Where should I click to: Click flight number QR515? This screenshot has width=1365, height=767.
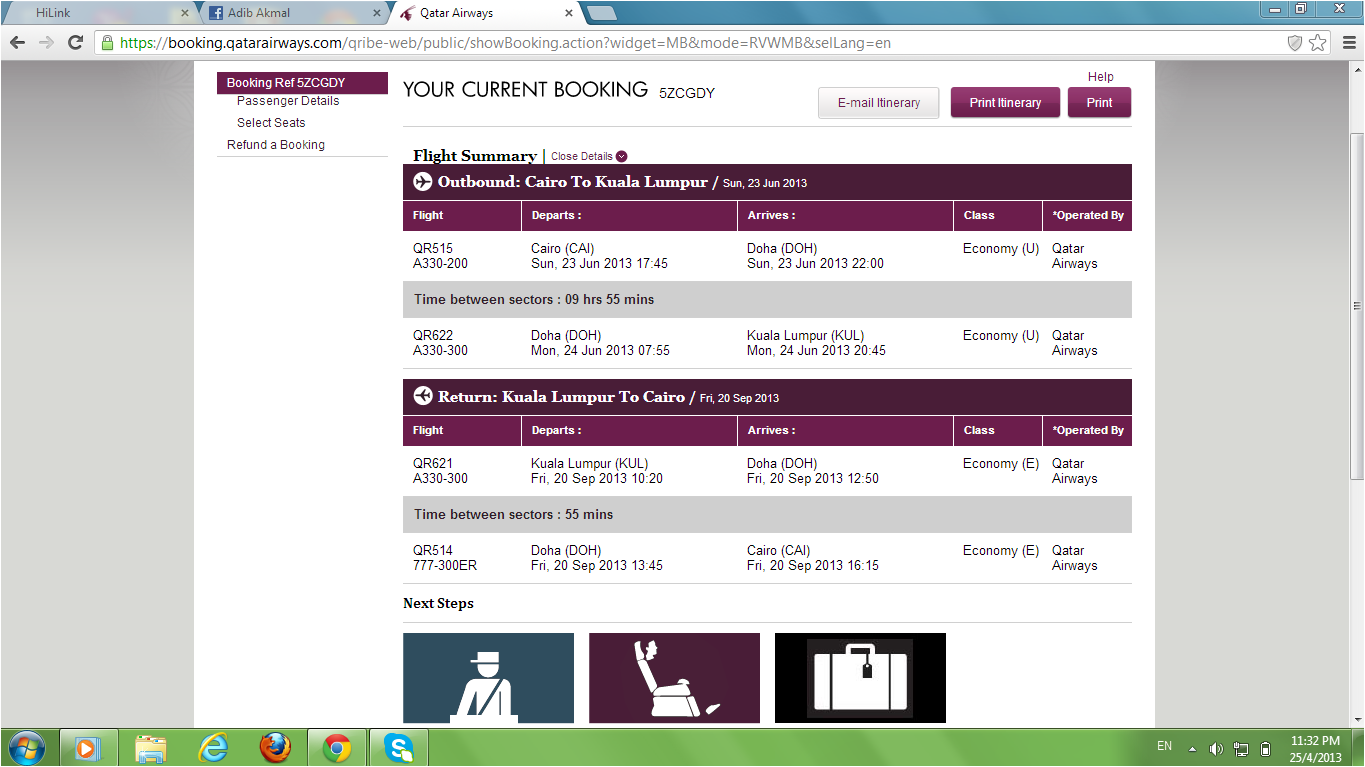(x=433, y=249)
